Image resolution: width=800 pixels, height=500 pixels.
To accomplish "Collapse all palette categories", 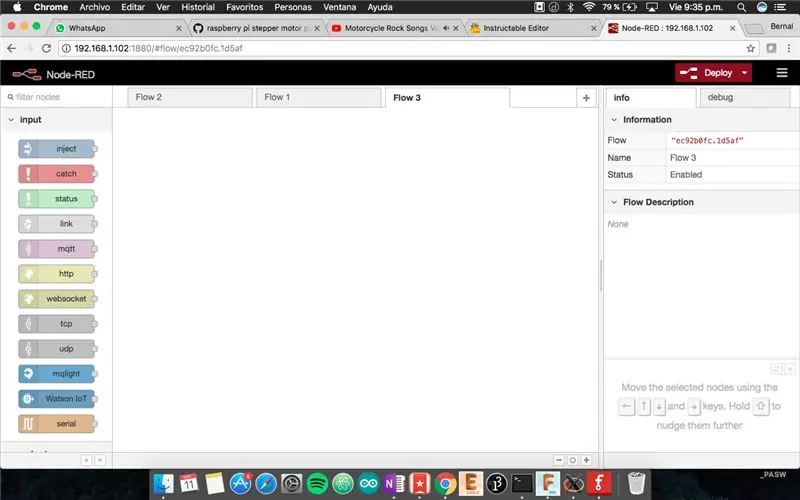I will (x=86, y=460).
